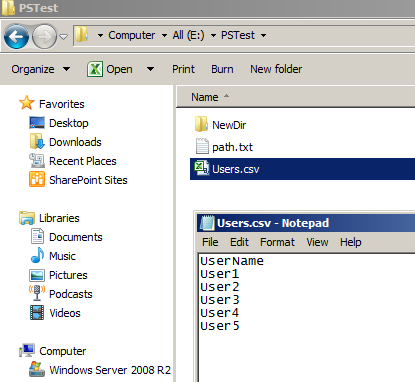Click the Computer icon in navigation pane
415x382 pixels.
pos(27,350)
